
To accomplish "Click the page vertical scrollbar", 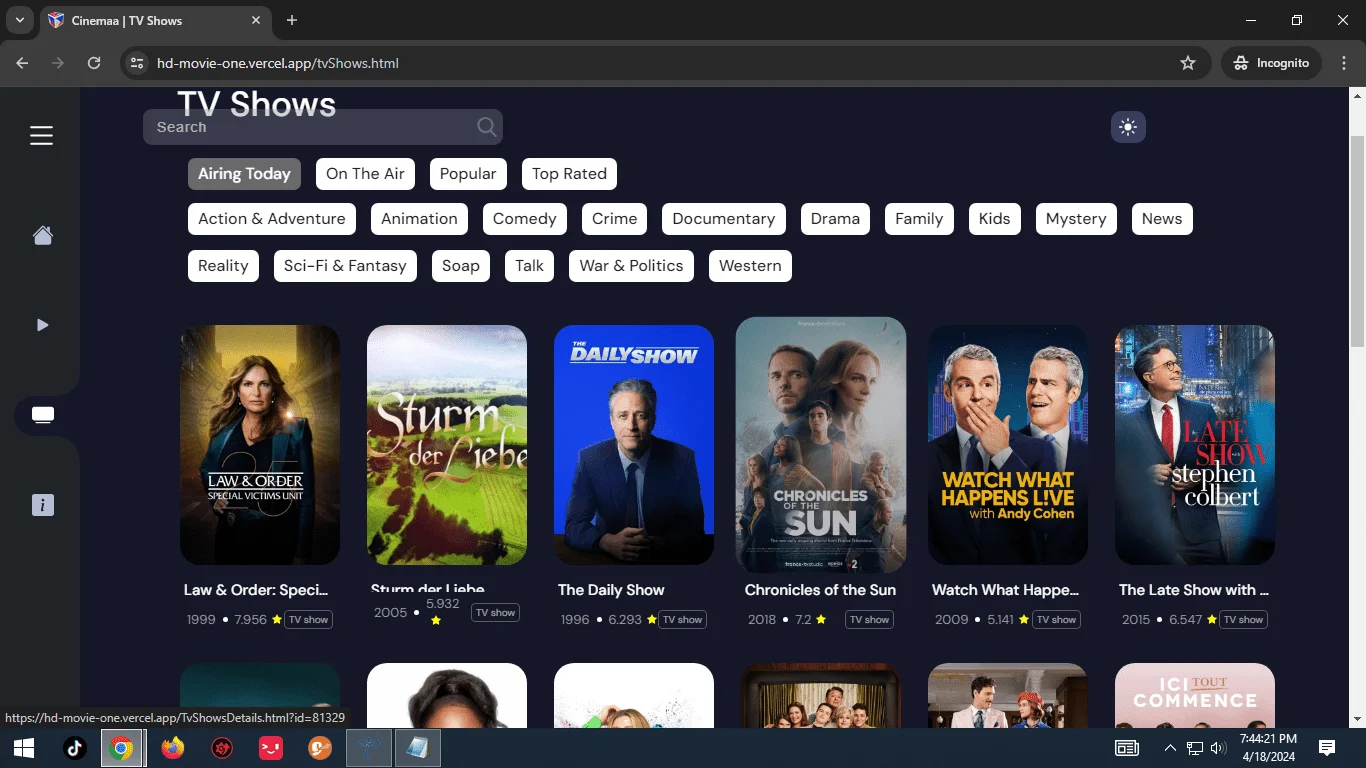I will point(1357,240).
